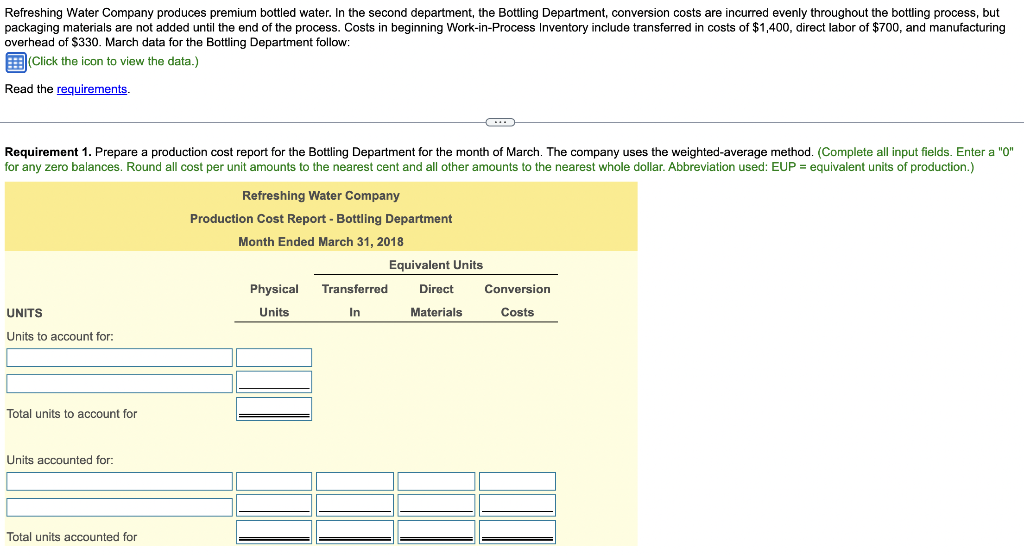This screenshot has width=1024, height=555.
Task: Click the 'Units accounted for:' label
Action: [59, 460]
